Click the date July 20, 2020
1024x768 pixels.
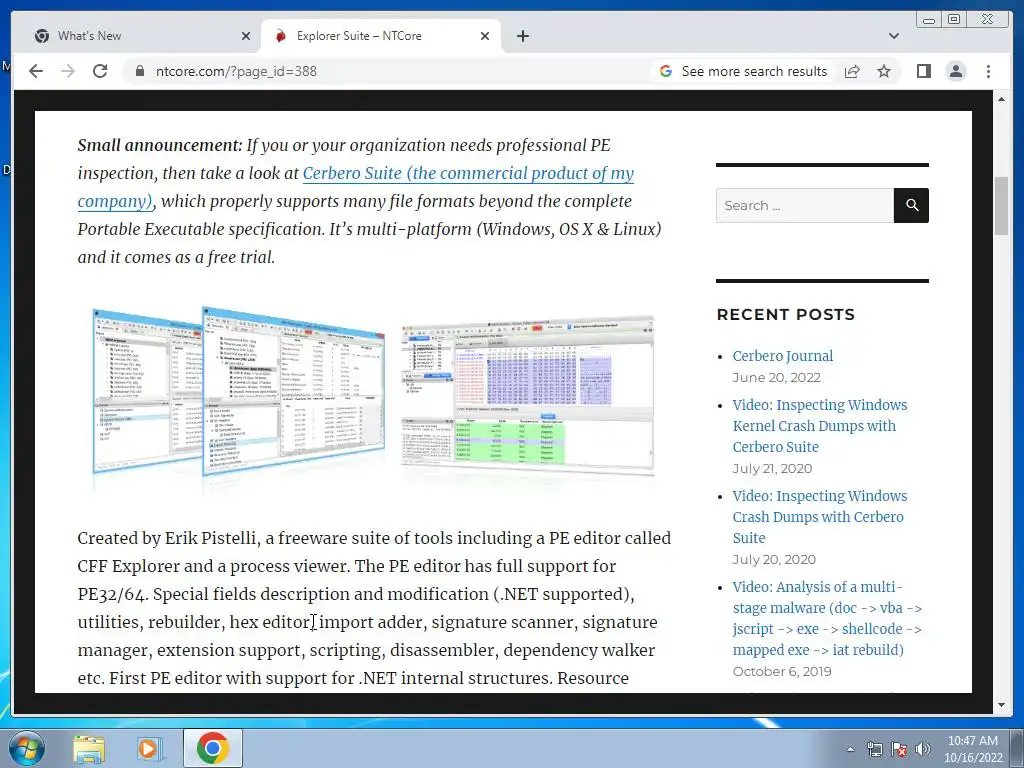tap(774, 559)
